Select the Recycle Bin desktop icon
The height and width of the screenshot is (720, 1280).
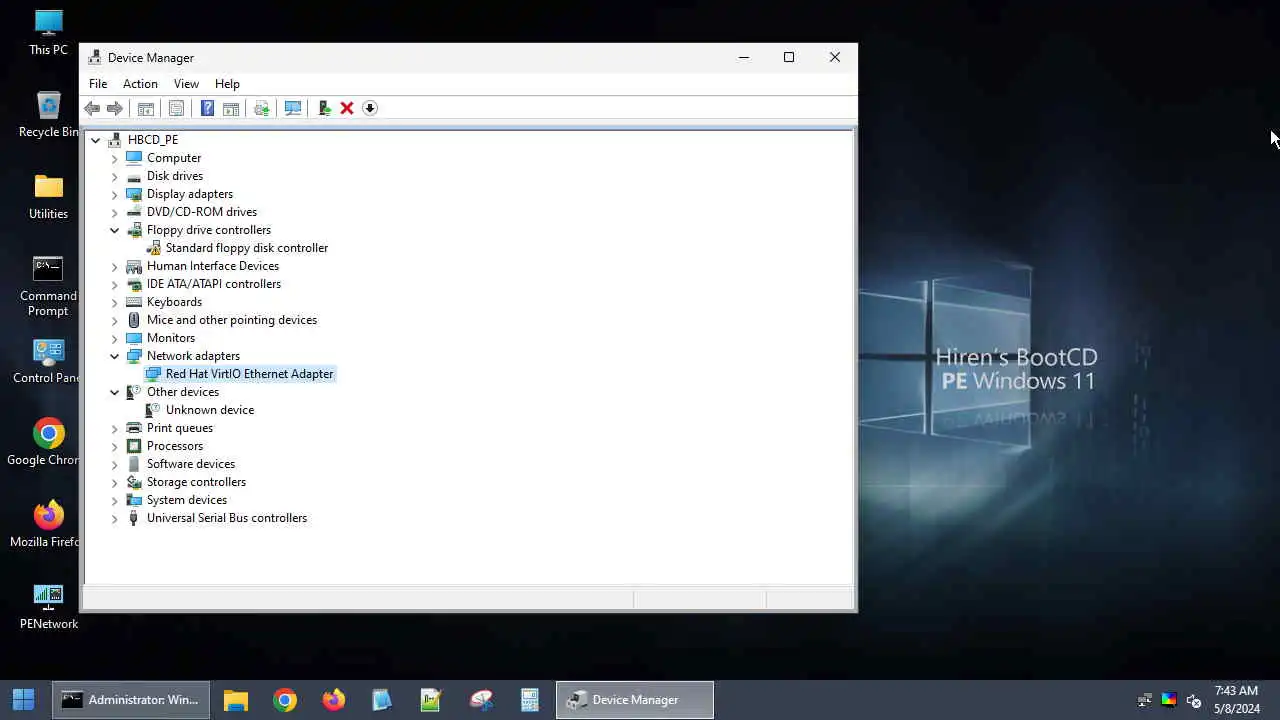48,115
